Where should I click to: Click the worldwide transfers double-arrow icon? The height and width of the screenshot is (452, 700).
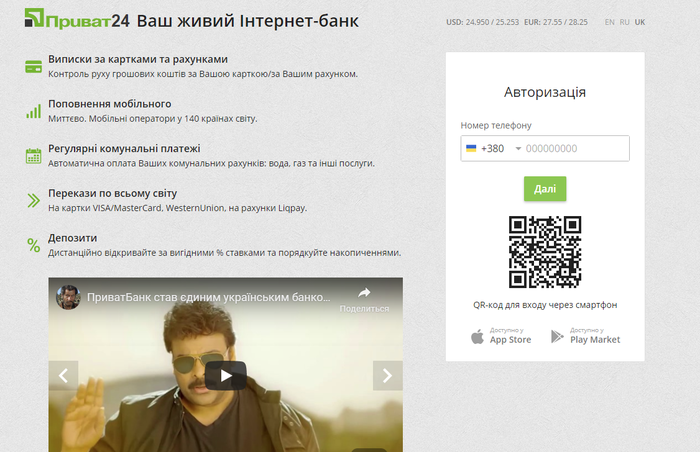33,201
